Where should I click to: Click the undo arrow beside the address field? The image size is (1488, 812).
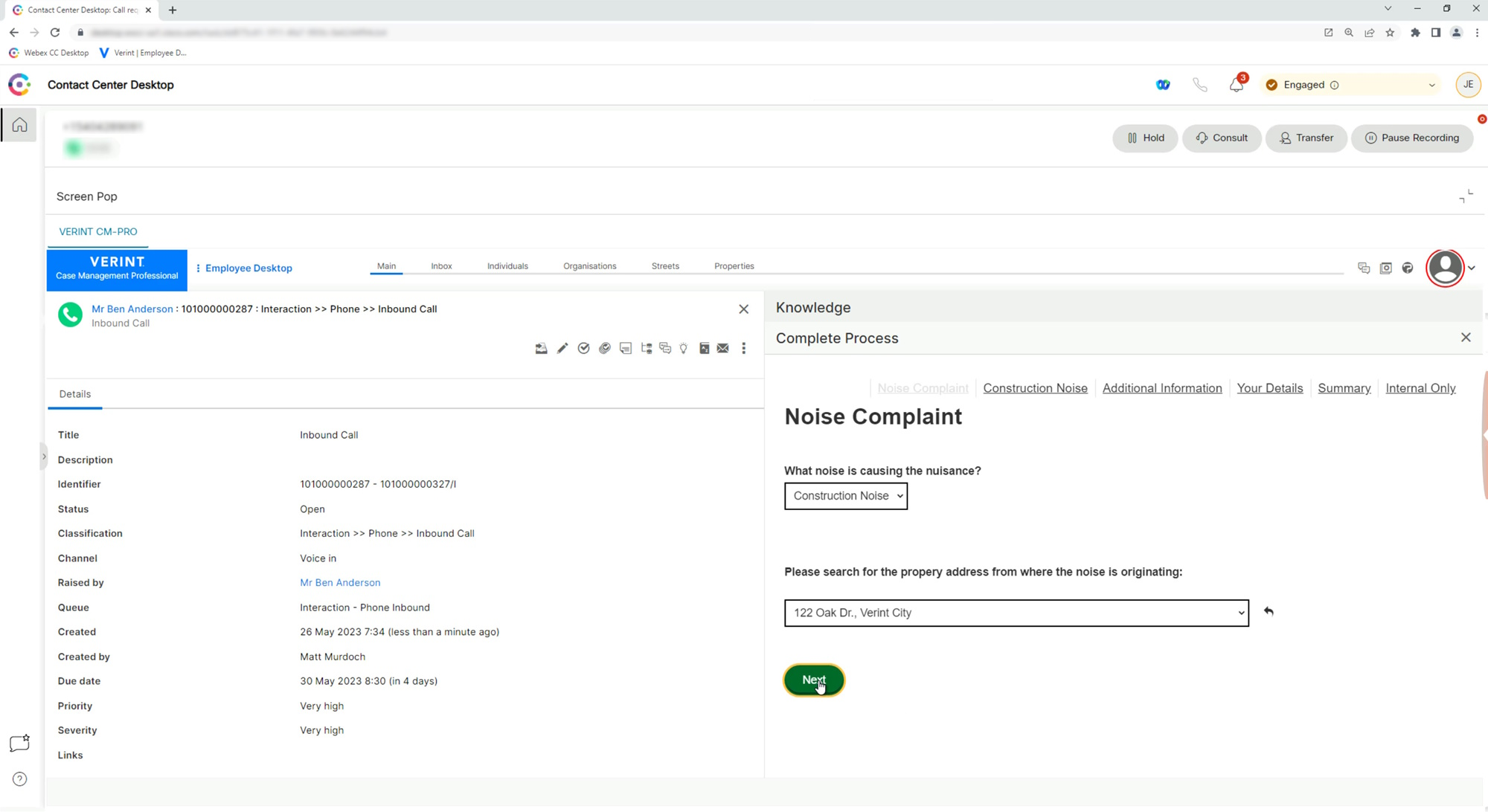pos(1269,611)
